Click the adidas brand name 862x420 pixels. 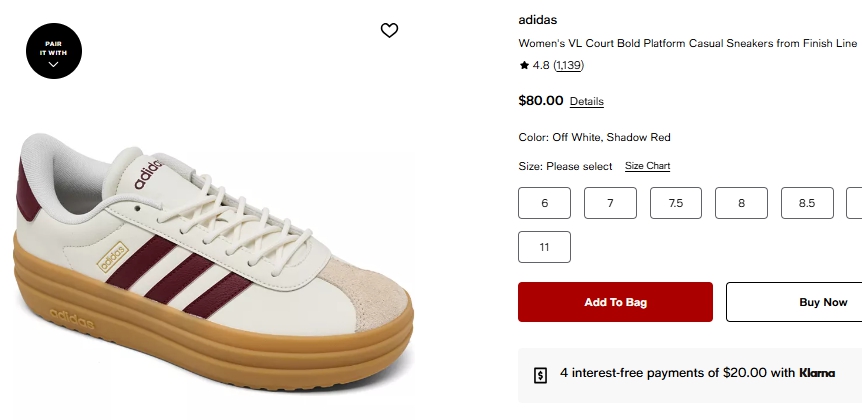[537, 20]
